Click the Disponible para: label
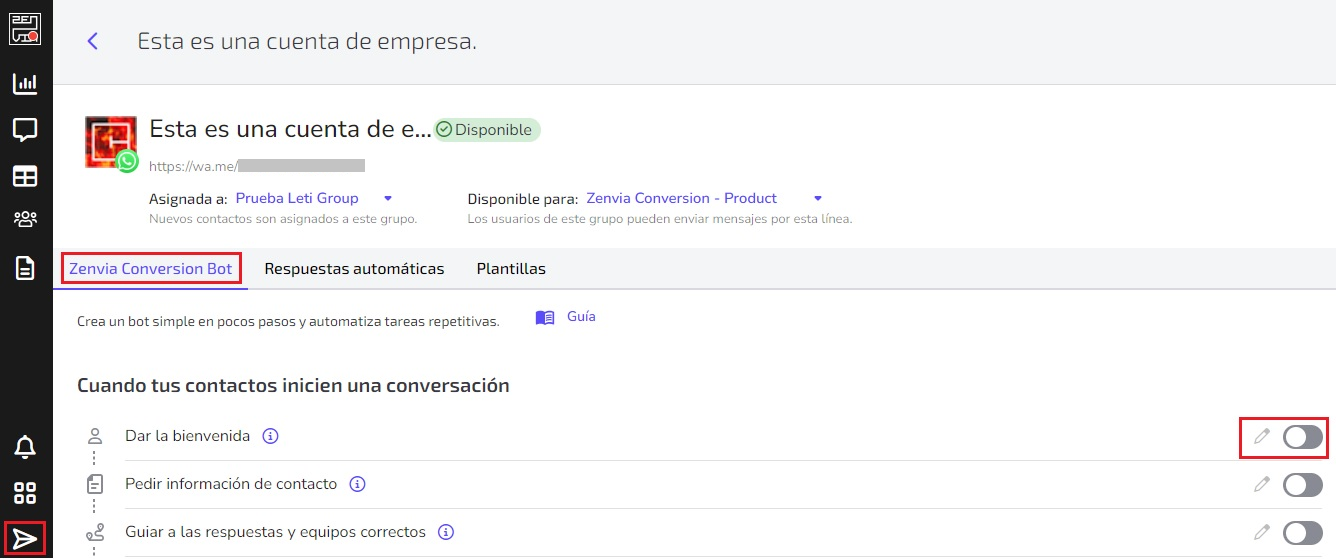 [523, 198]
